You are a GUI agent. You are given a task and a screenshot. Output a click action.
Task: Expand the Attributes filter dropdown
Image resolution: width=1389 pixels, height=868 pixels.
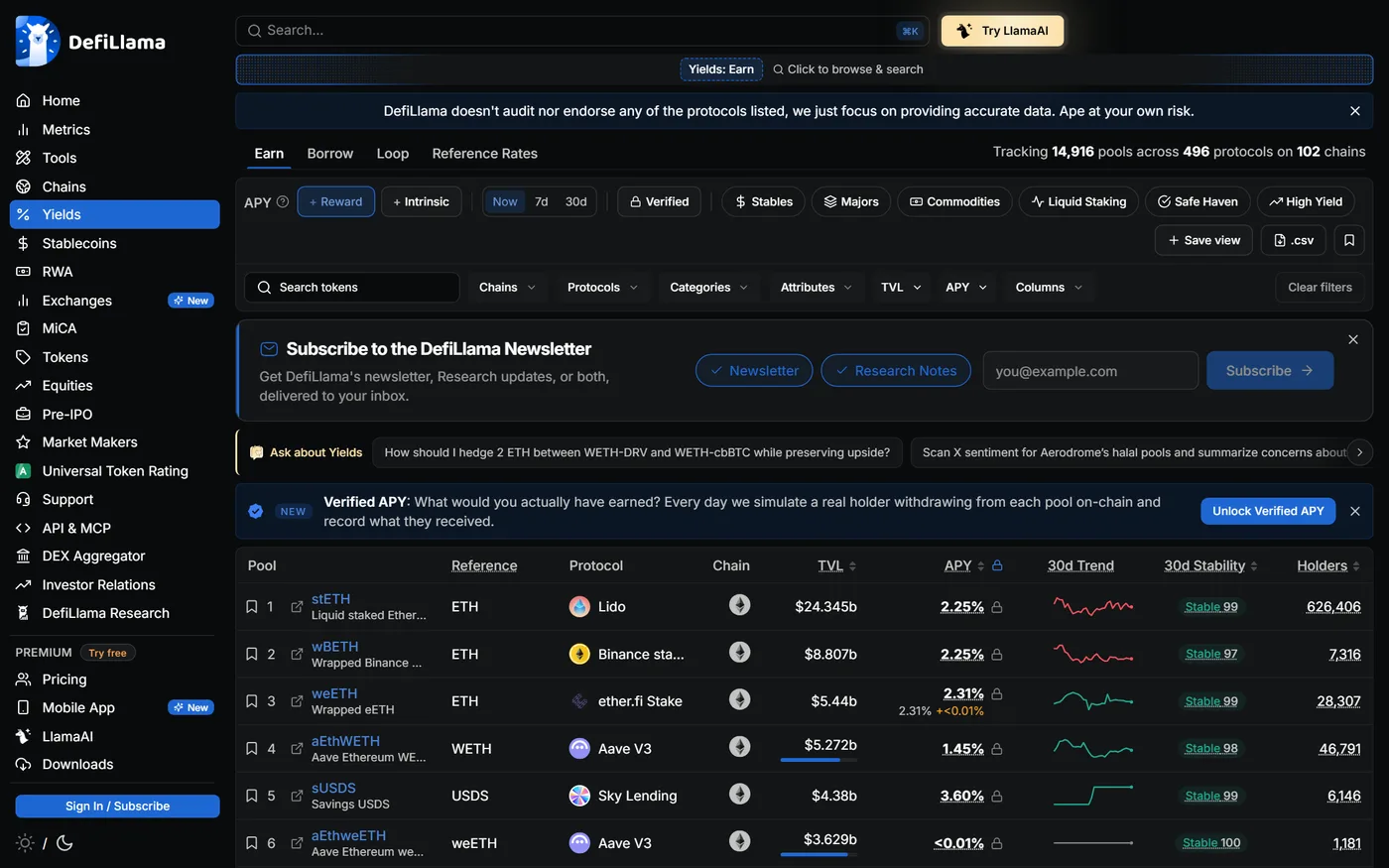817,288
